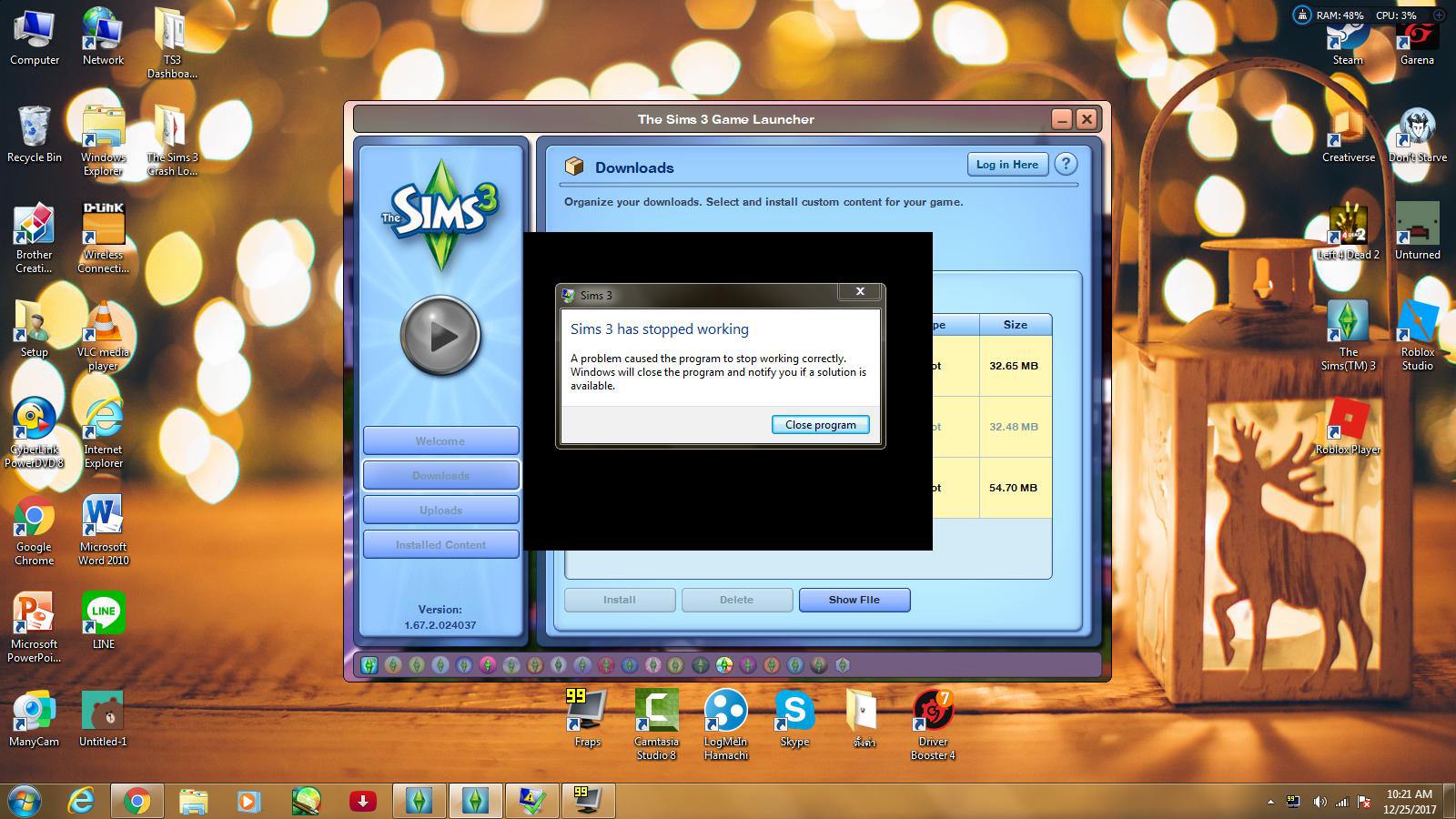
Task: Open the Uploads tab
Action: [x=440, y=511]
